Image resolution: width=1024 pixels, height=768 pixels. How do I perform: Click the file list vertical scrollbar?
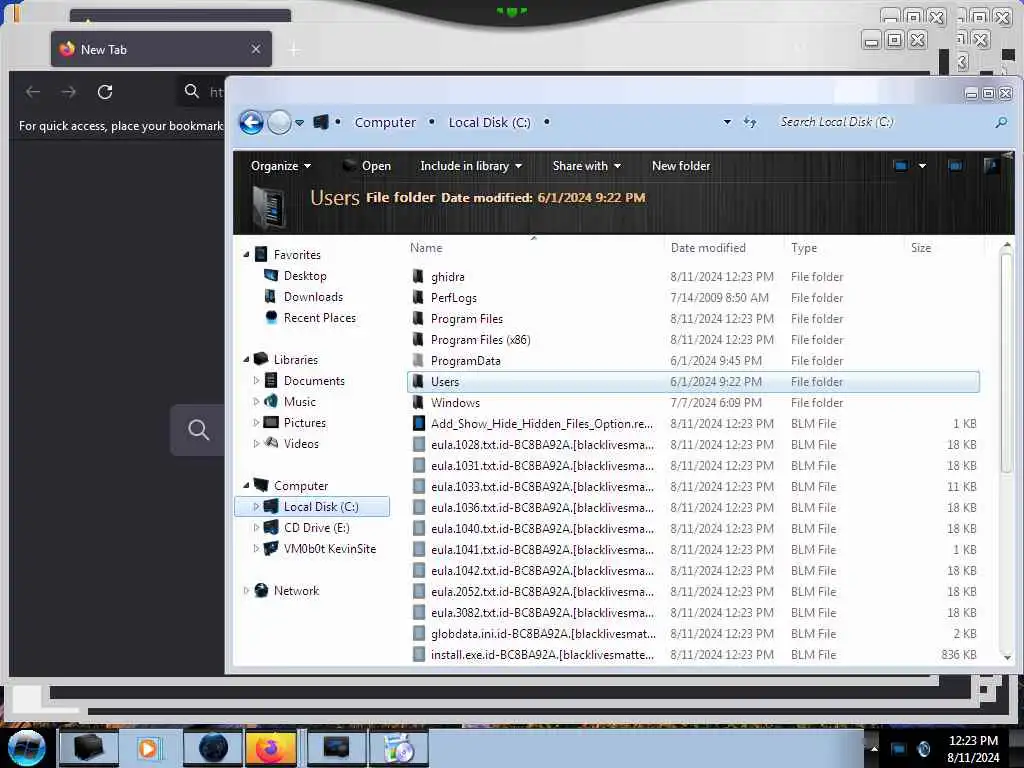tap(1006, 362)
